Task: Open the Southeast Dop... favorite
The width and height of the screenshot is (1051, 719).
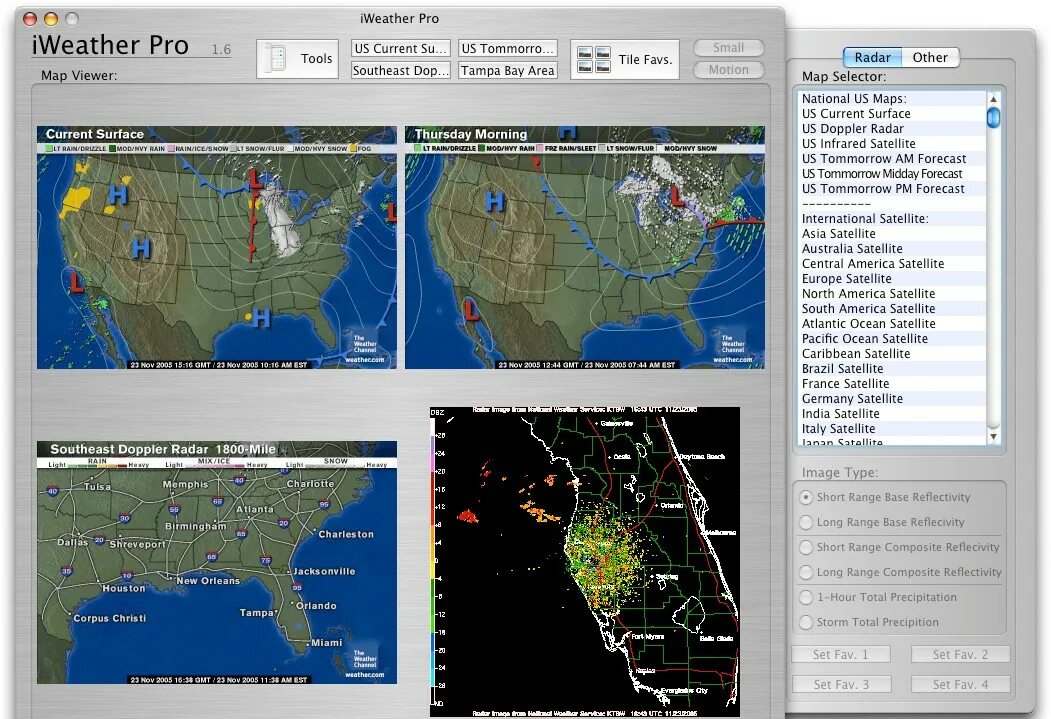Action: 401,70
